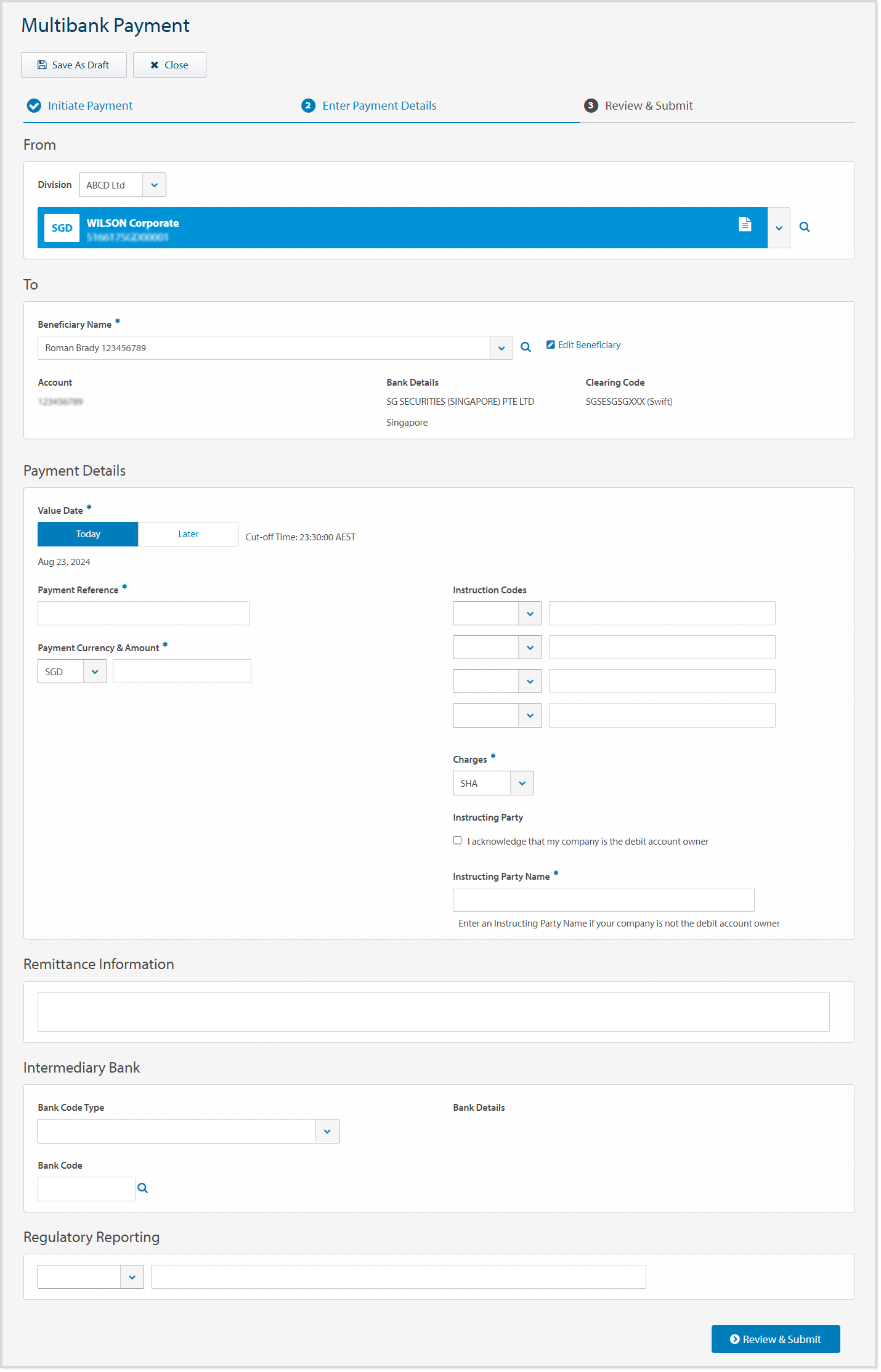This screenshot has width=881, height=1372.
Task: Click the intermediary Bank Code field
Action: pyautogui.click(x=86, y=1189)
